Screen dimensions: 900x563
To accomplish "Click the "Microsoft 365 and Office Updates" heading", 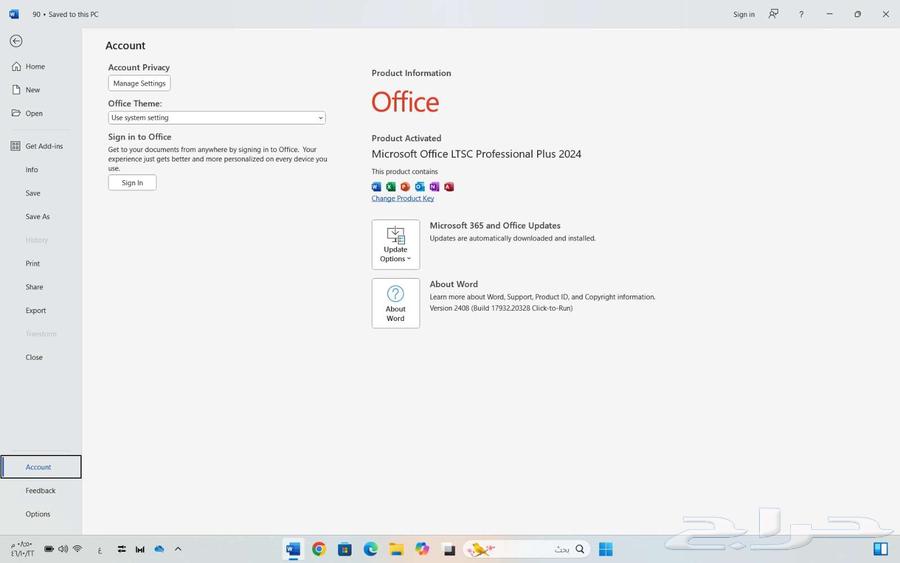I will [x=495, y=226].
